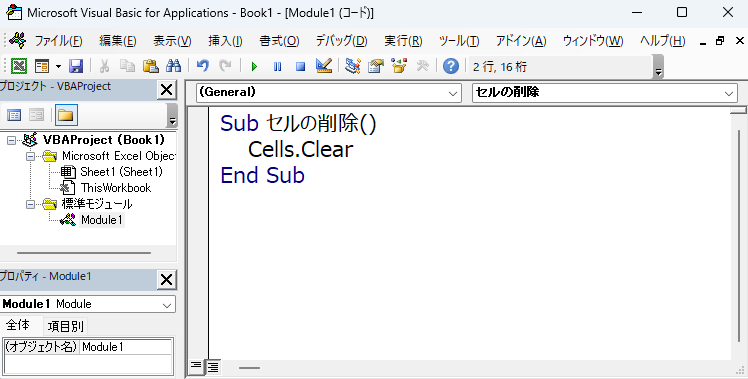
Task: Toggle folders view in project pane
Action: coord(66,115)
